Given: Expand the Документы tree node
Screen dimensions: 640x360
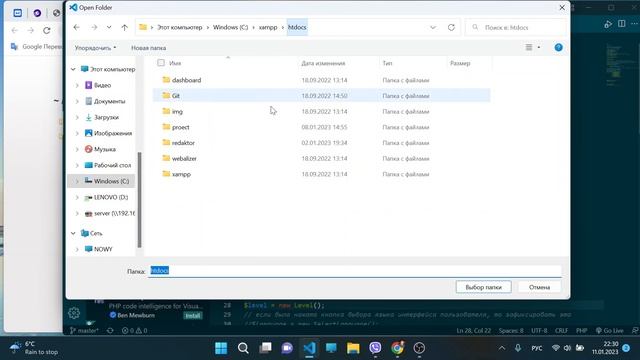Looking at the screenshot, I should (77, 101).
